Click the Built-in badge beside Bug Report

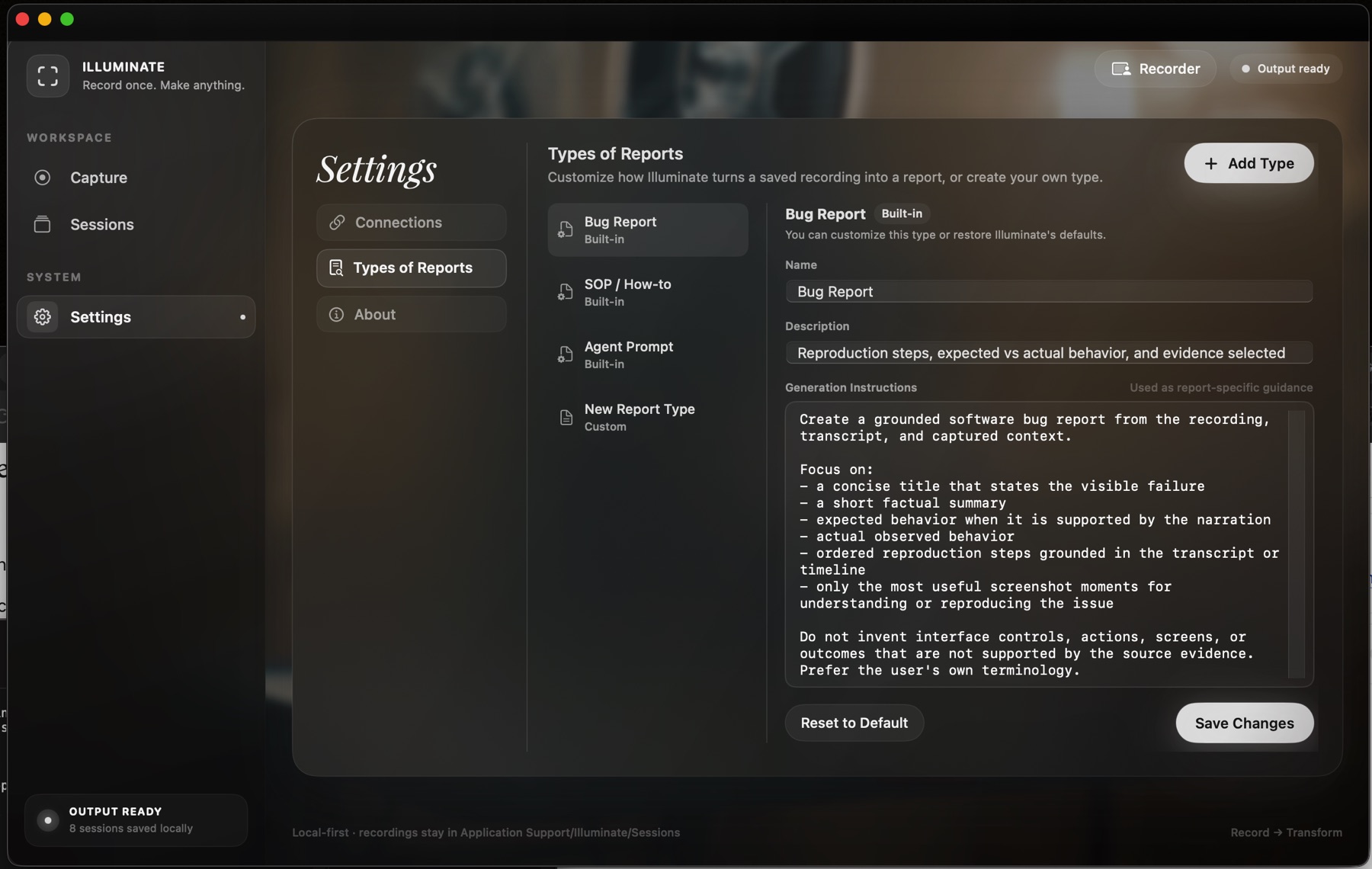click(x=902, y=213)
